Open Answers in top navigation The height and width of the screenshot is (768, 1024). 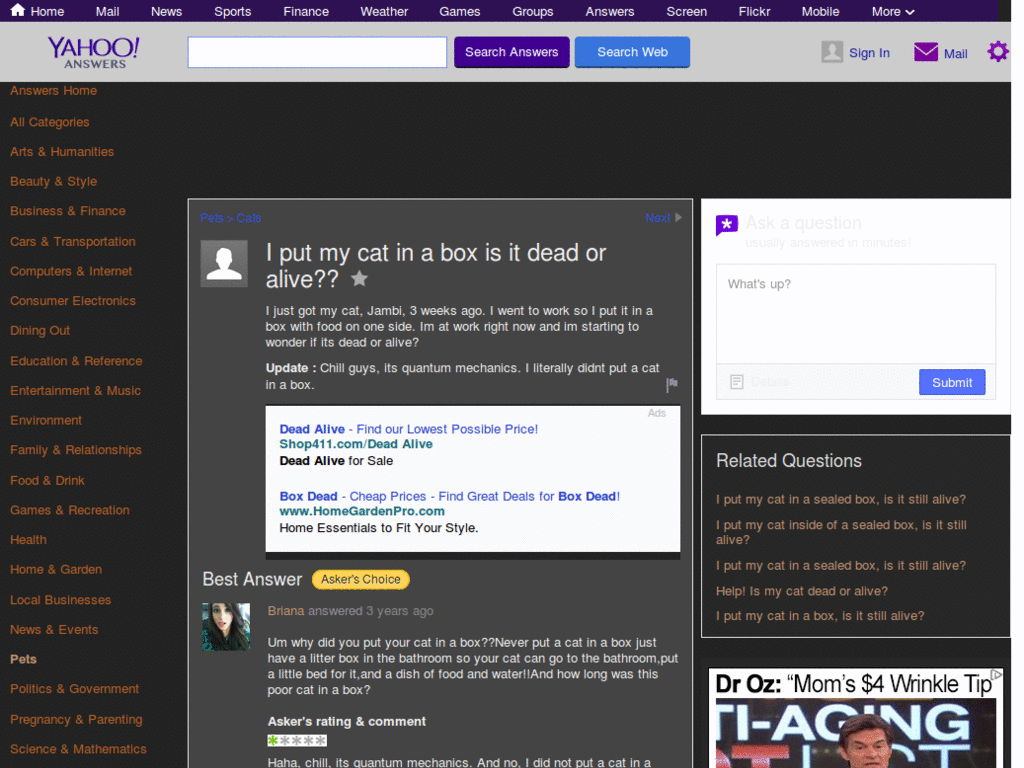pos(610,12)
